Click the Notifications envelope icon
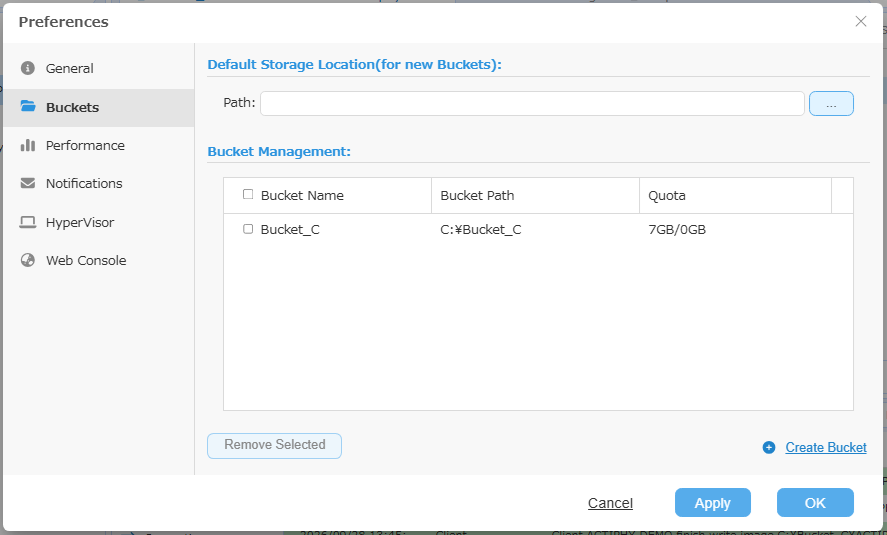 click(28, 183)
